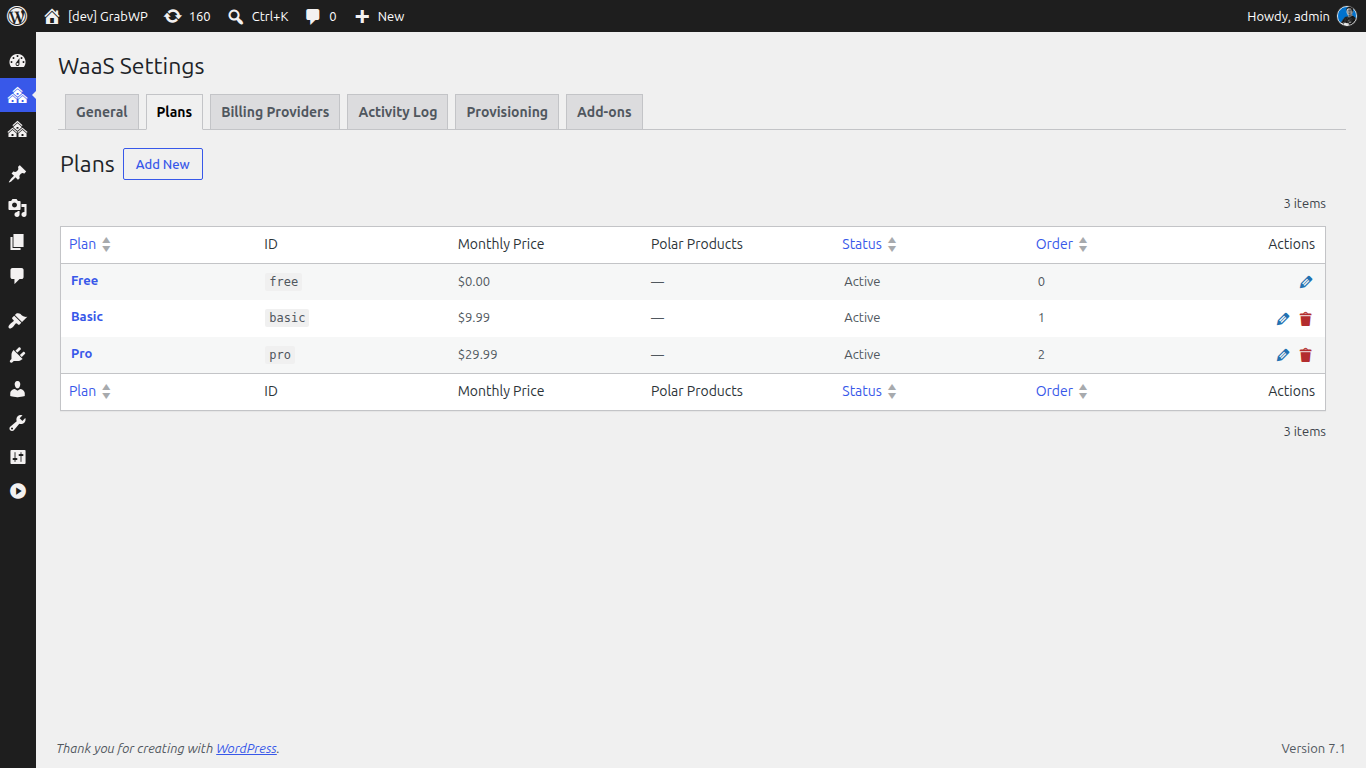Delete the Basic plan with the trash icon
This screenshot has width=1366, height=768.
(1305, 319)
